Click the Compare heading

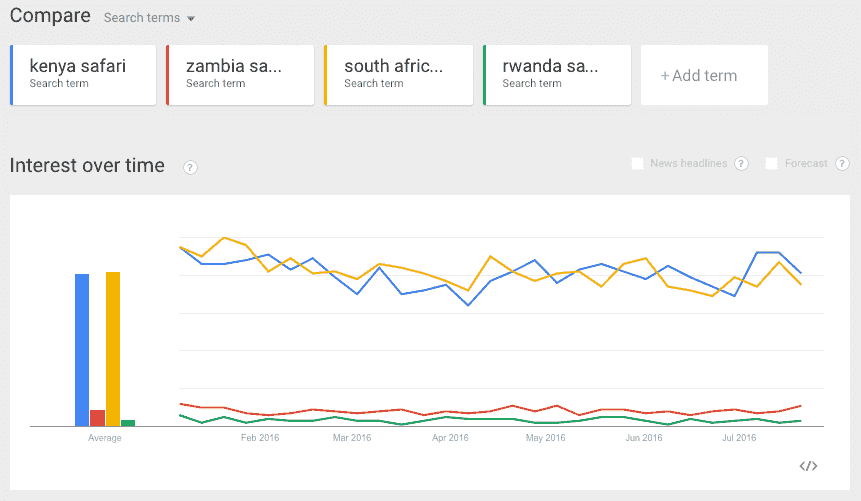(50, 16)
